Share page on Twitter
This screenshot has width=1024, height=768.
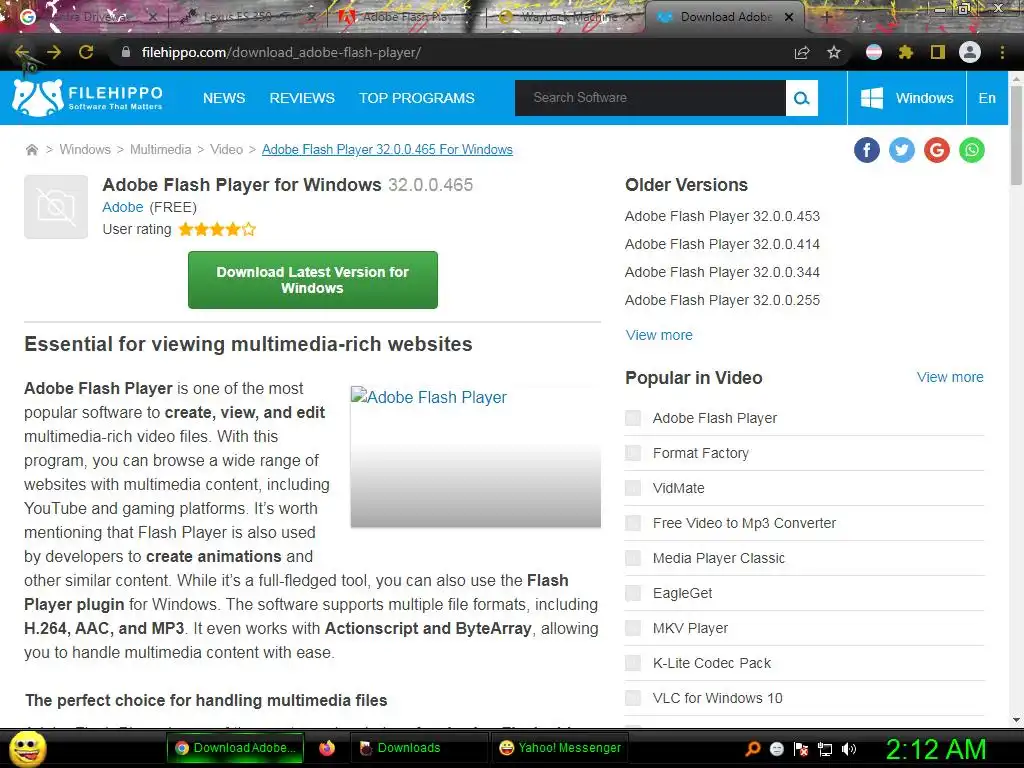(x=902, y=150)
